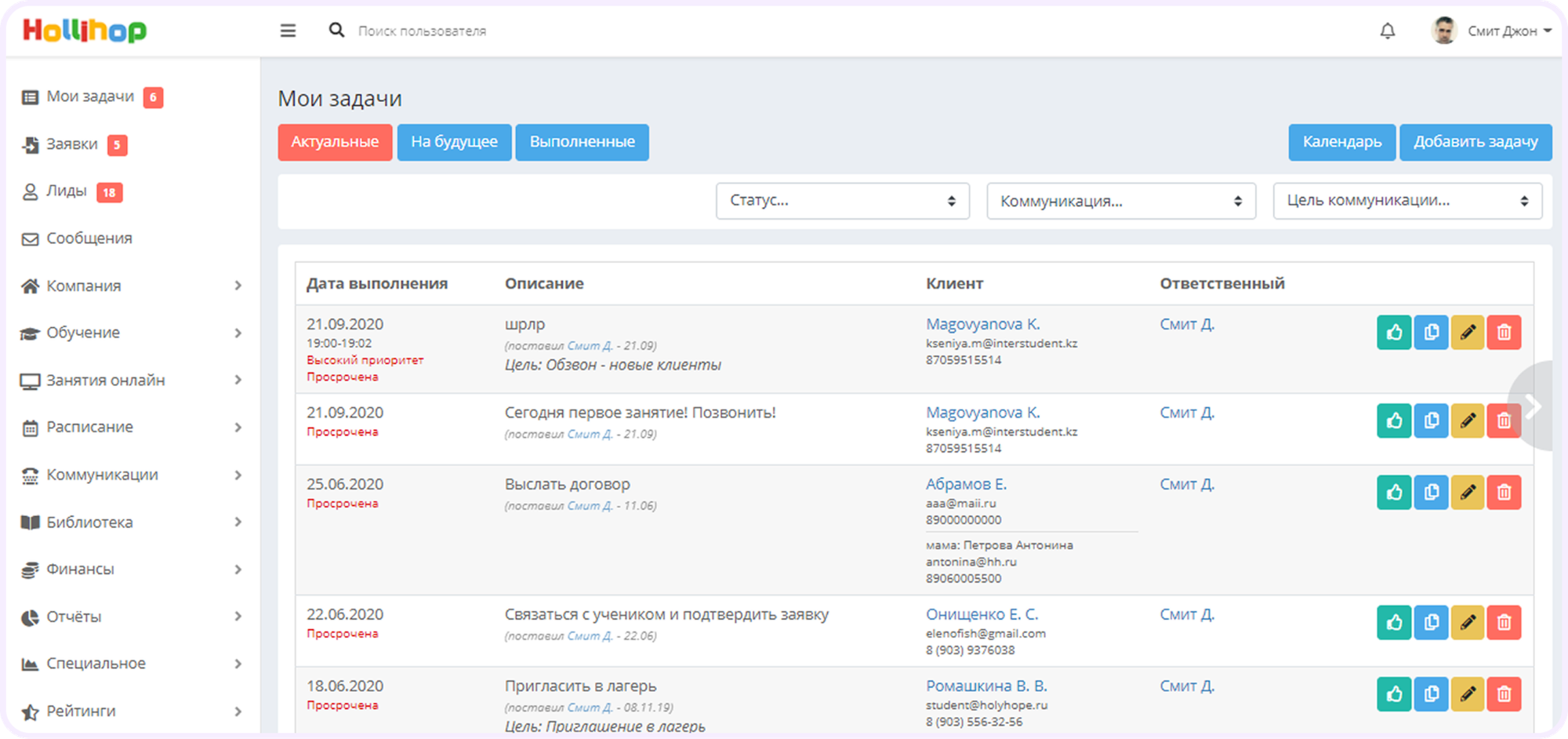Delete the Пригласить в лагерь task
Screen dimensions: 1568x739
click(x=1504, y=694)
